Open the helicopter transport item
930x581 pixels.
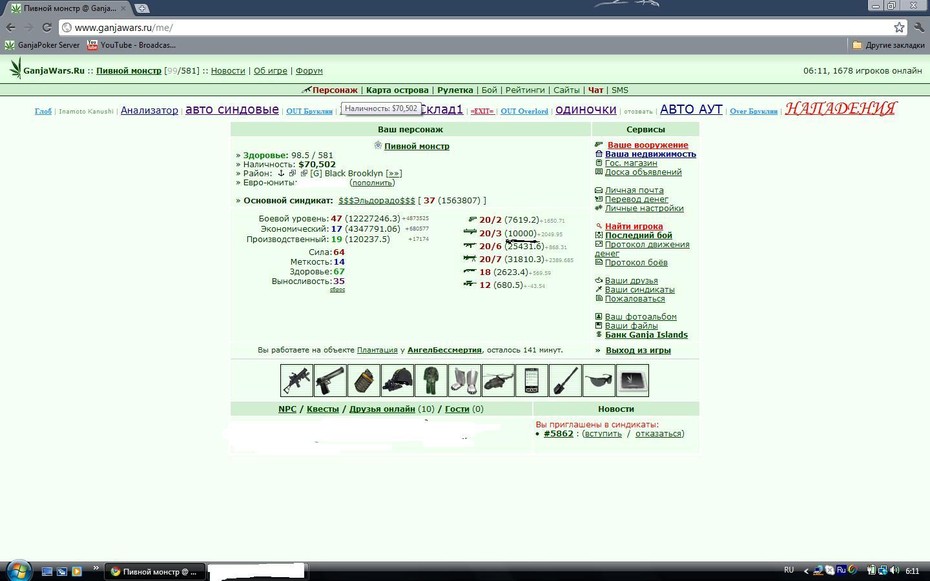(x=498, y=380)
